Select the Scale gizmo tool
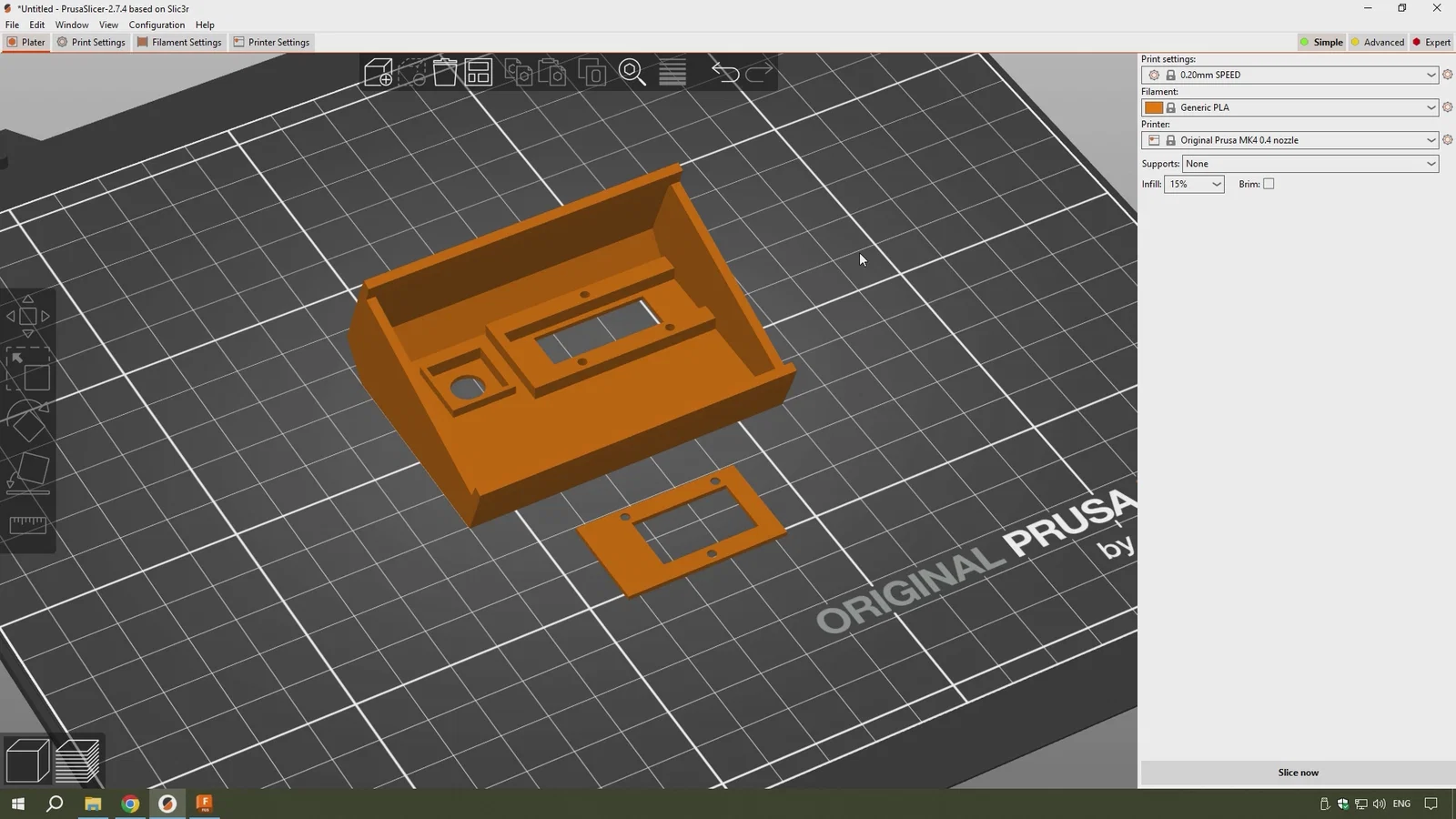 point(27,369)
